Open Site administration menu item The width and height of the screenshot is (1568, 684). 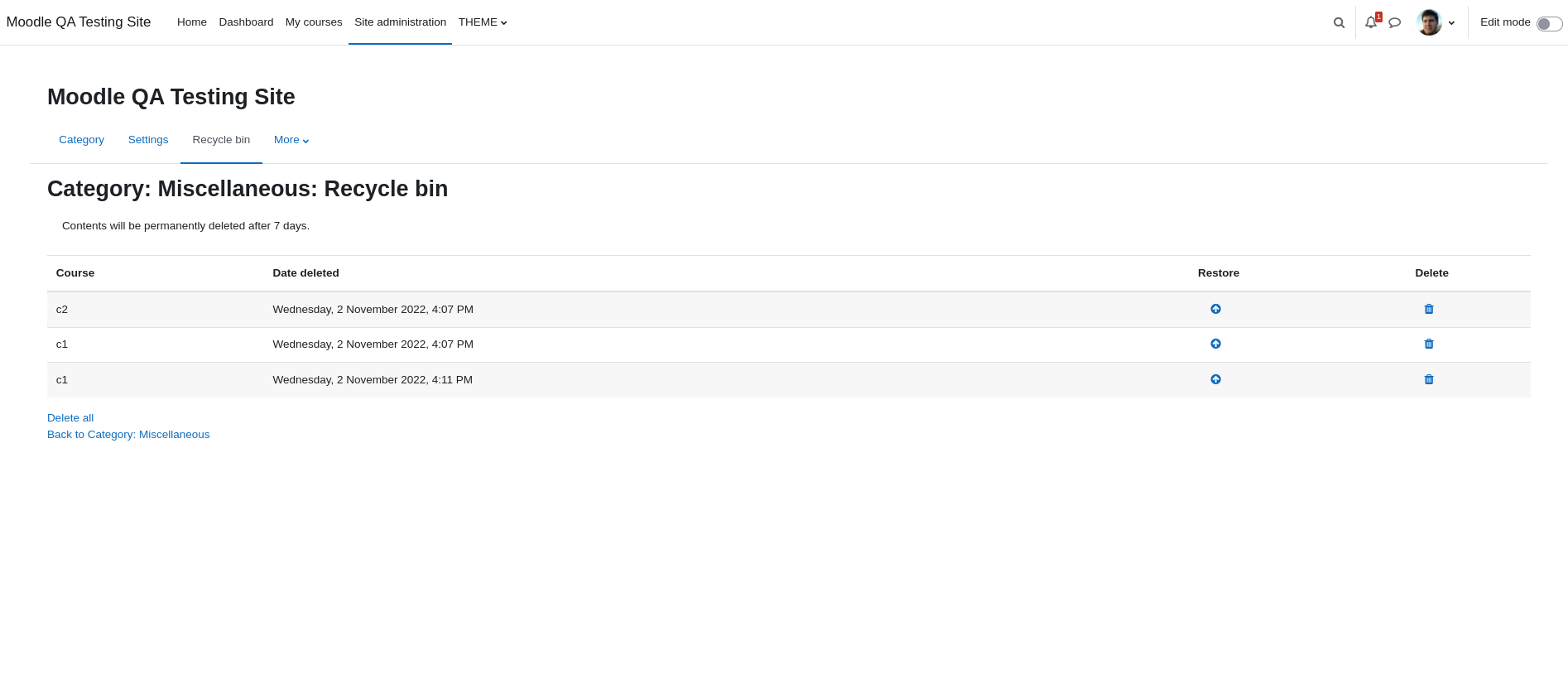tap(400, 22)
